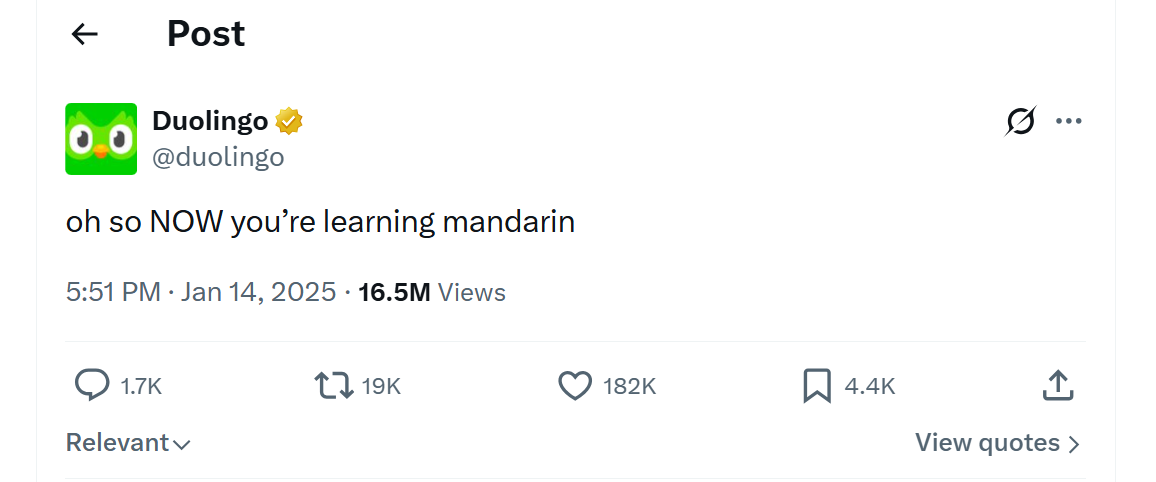Click the gold verified badge

point(290,121)
